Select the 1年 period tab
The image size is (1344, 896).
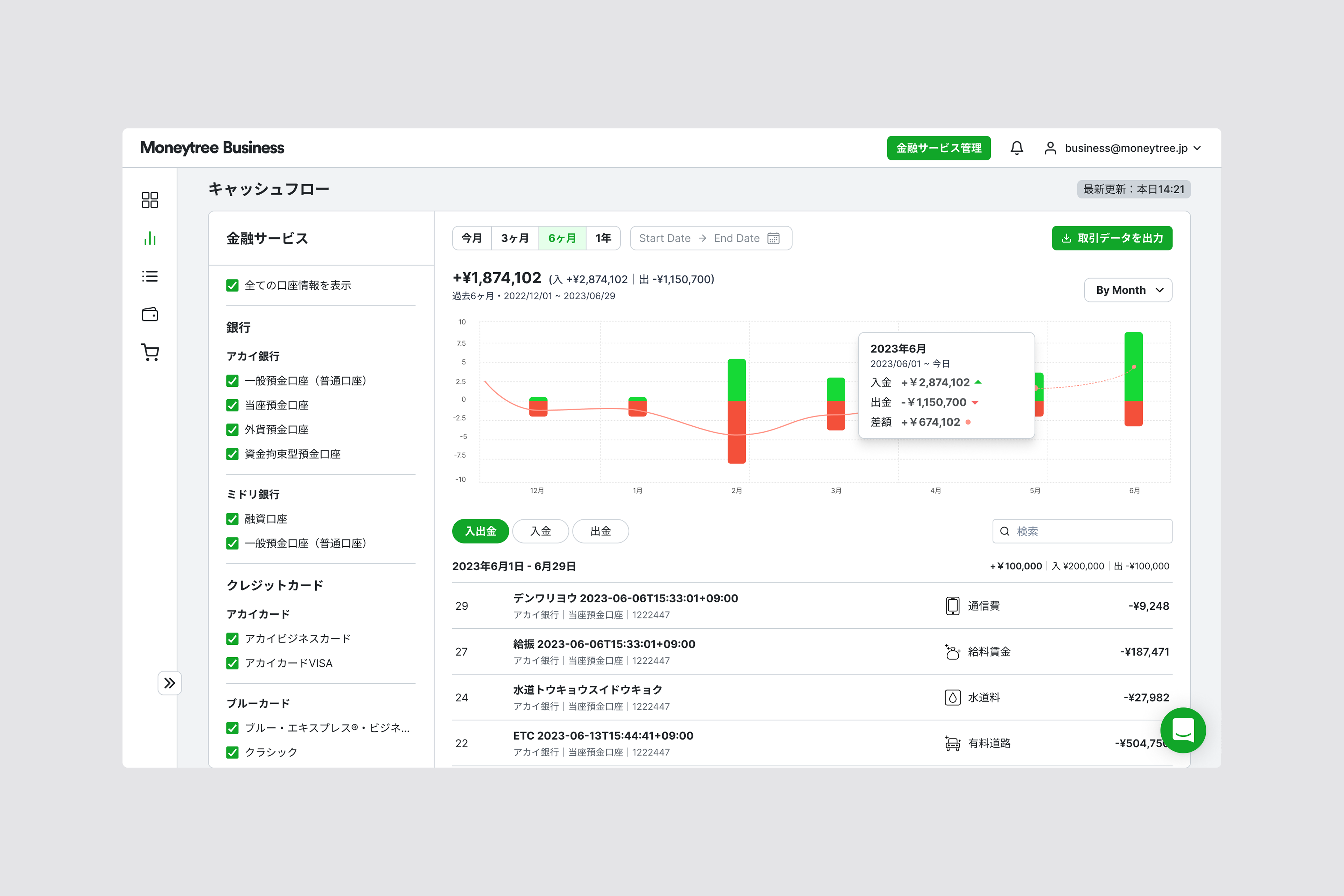tap(603, 238)
